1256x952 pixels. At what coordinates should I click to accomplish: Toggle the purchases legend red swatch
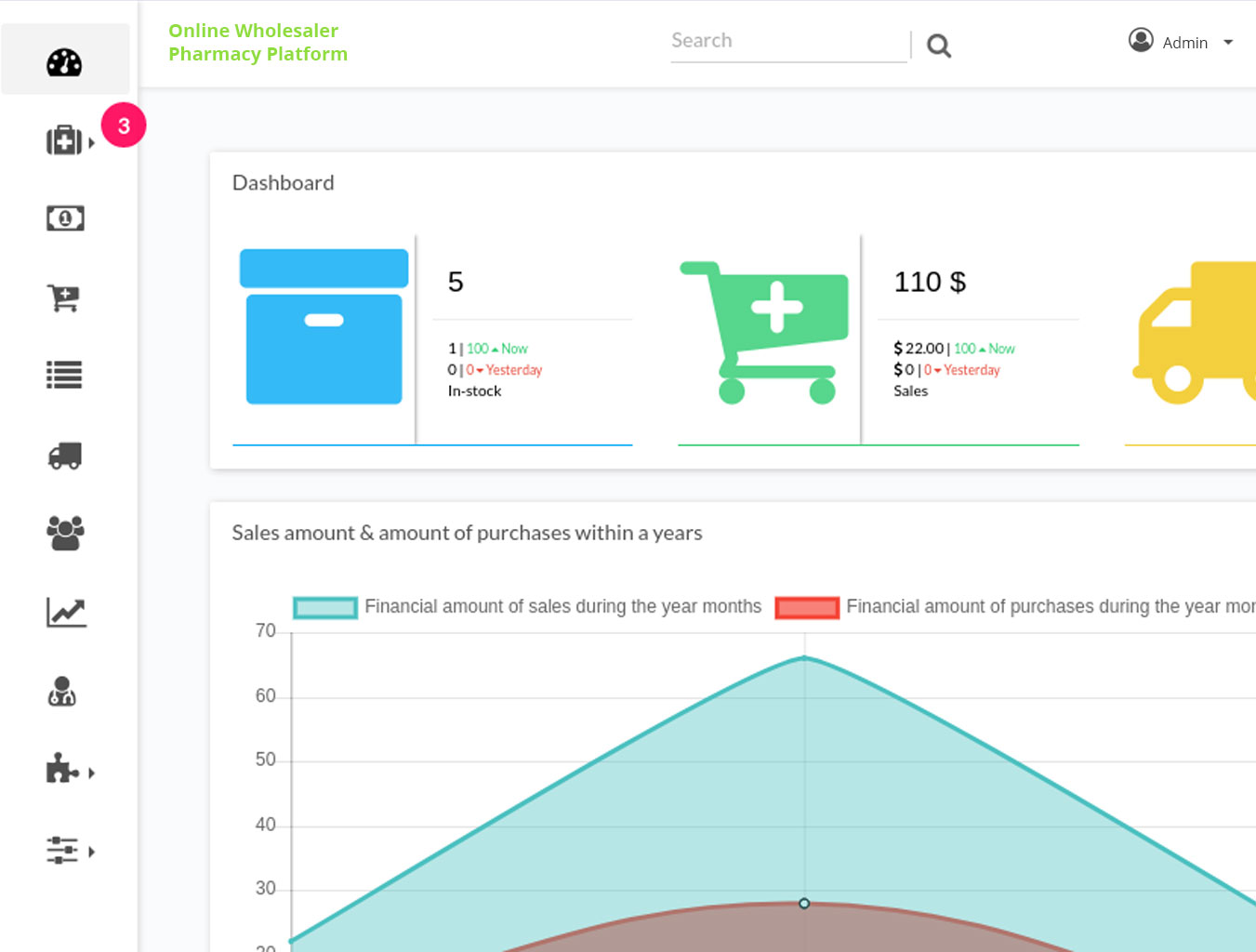[x=807, y=608]
